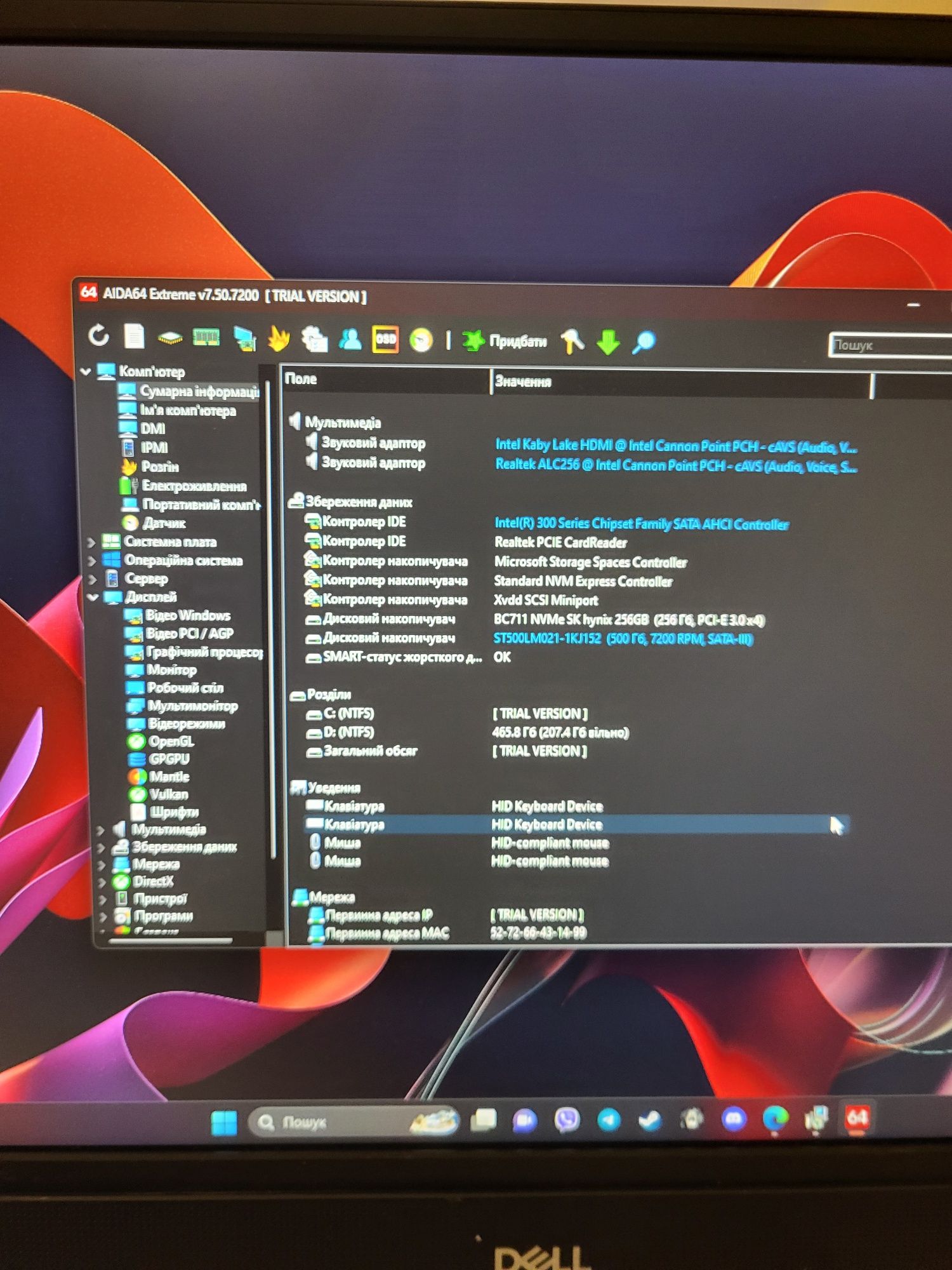Viewport: 952px width, 1270px height.
Task: Open the Intel Kaby Lake HDMI link
Action: 676,446
